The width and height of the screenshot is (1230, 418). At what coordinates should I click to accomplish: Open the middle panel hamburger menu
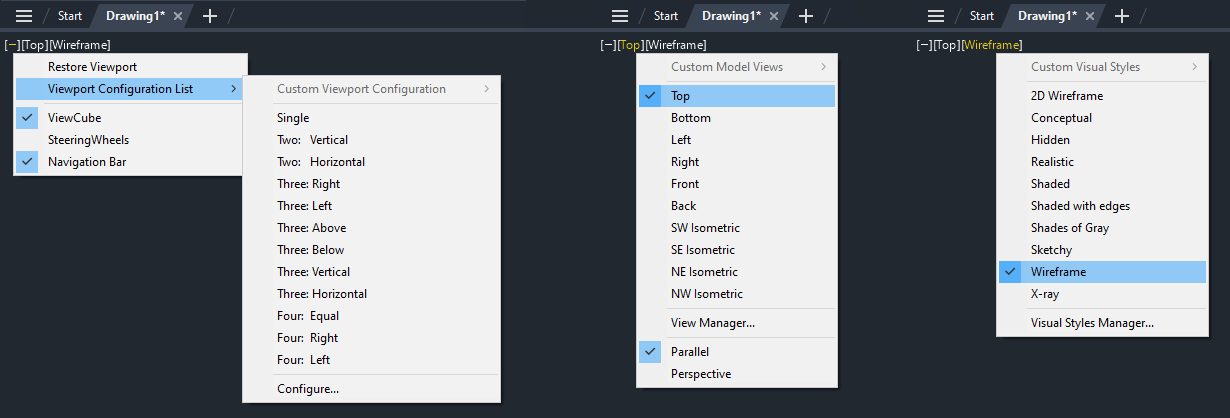[x=620, y=16]
